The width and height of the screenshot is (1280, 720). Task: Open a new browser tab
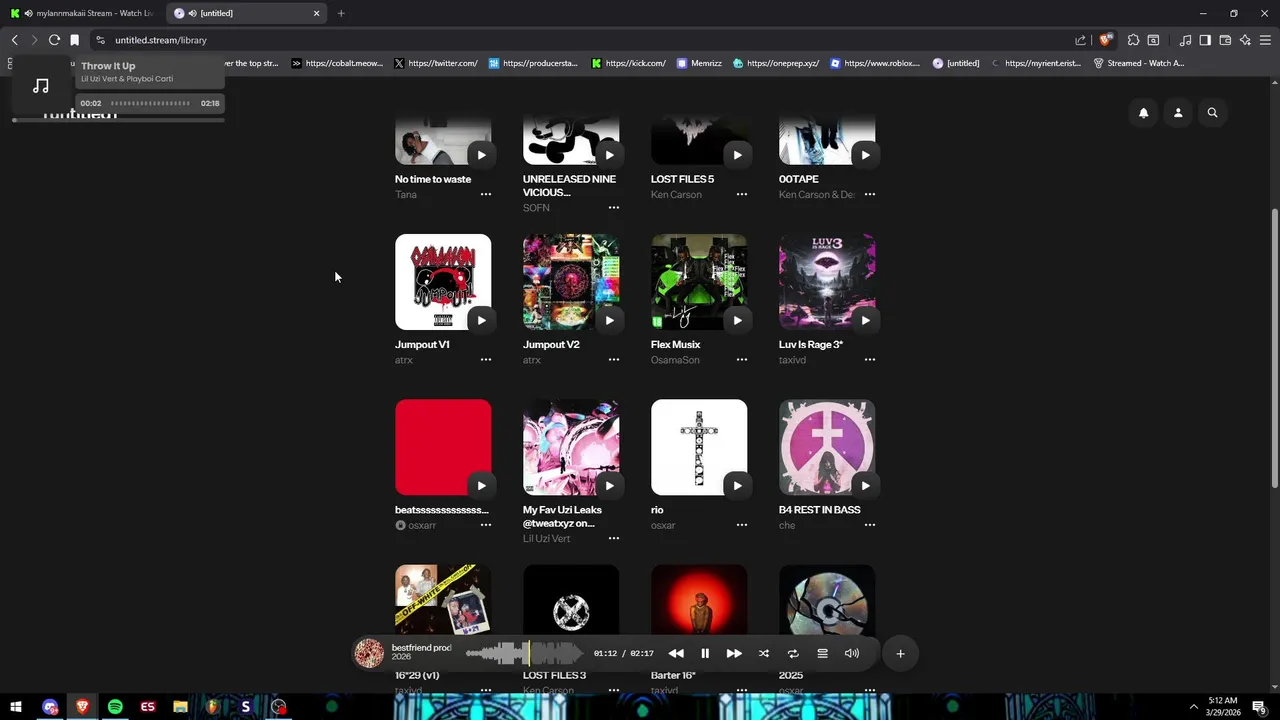point(341,13)
